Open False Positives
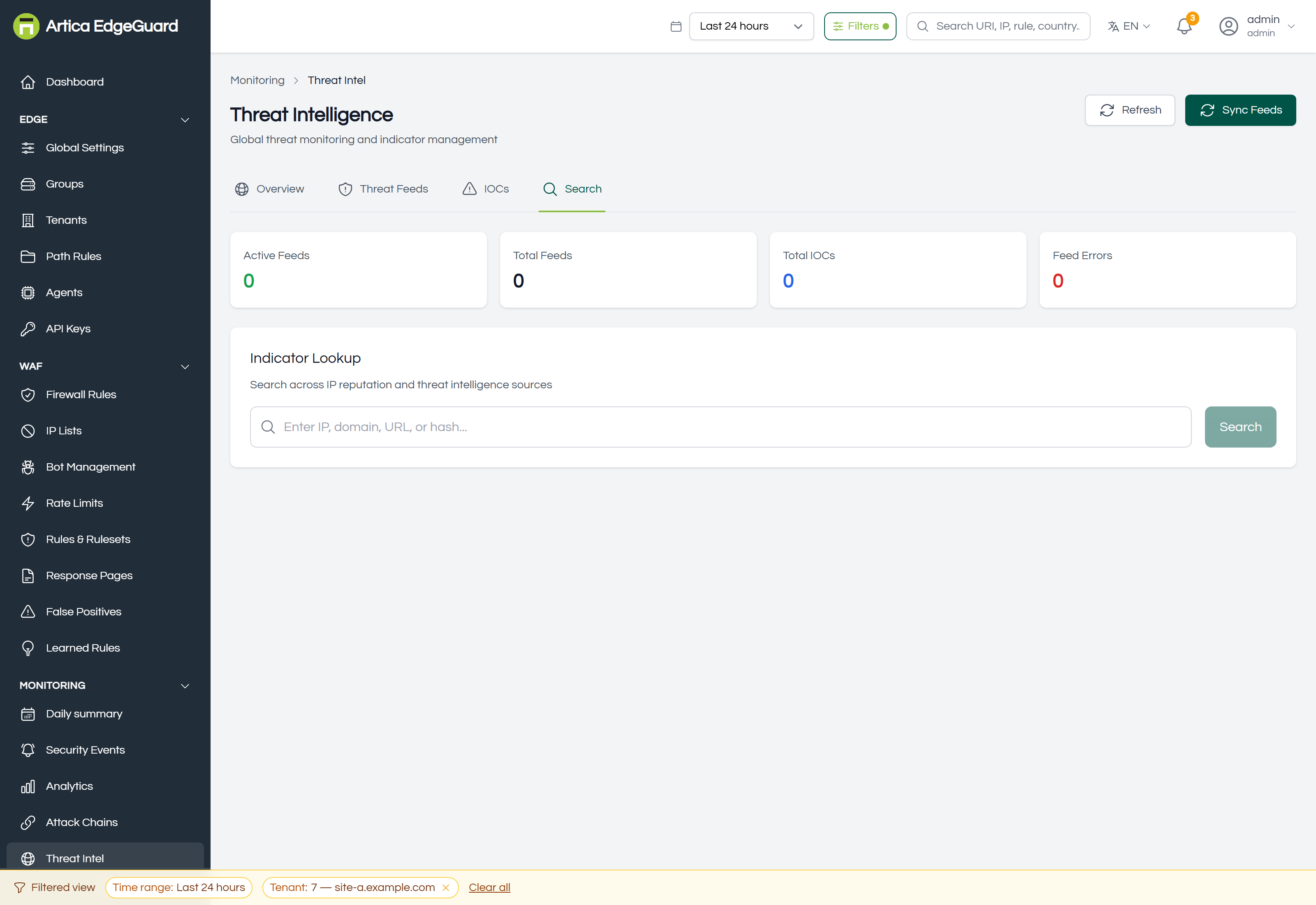The image size is (1316, 905). click(105, 612)
